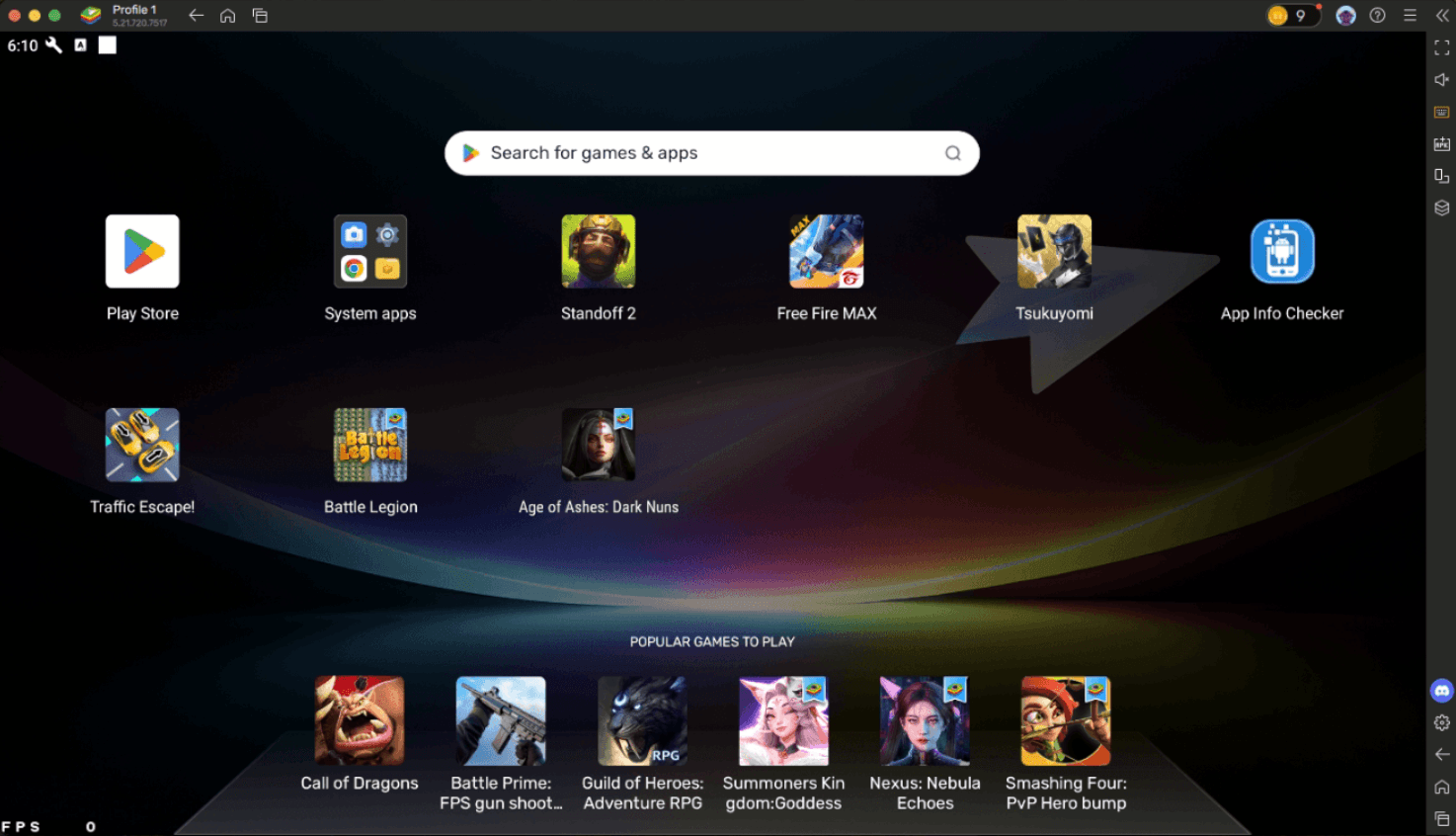Image resolution: width=1456 pixels, height=836 pixels.
Task: Click the magnifier icon in search bar
Action: coord(953,153)
